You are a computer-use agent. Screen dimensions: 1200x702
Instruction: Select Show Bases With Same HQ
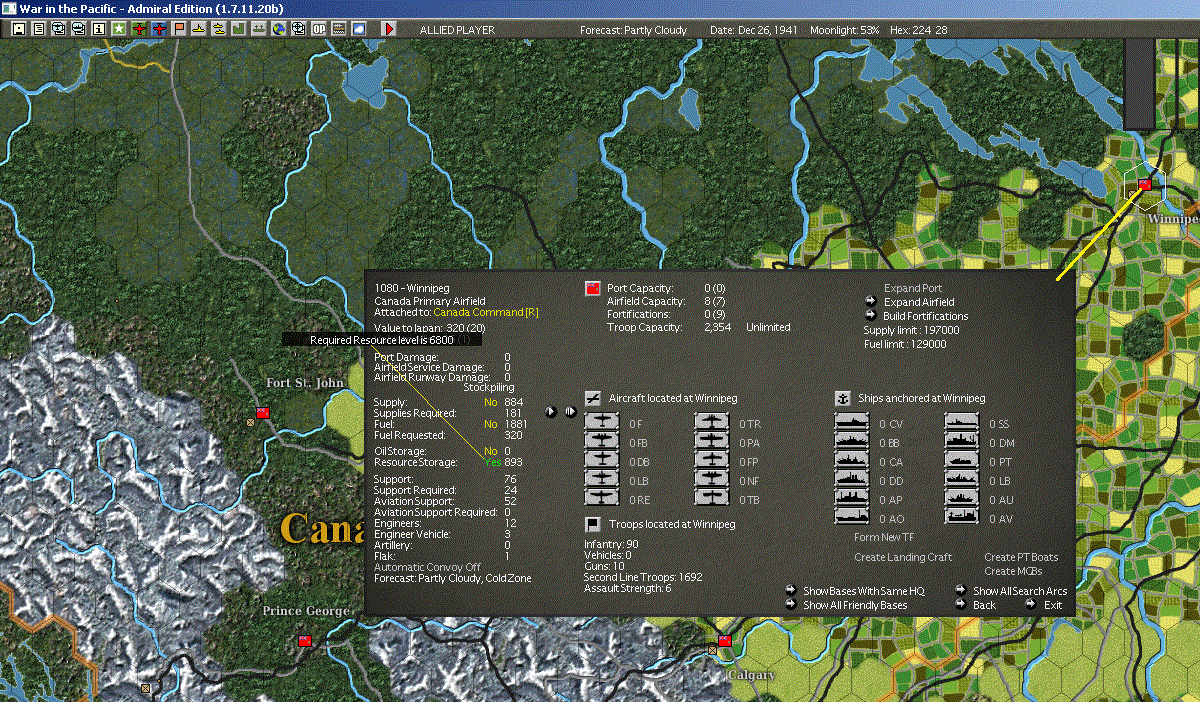864,591
